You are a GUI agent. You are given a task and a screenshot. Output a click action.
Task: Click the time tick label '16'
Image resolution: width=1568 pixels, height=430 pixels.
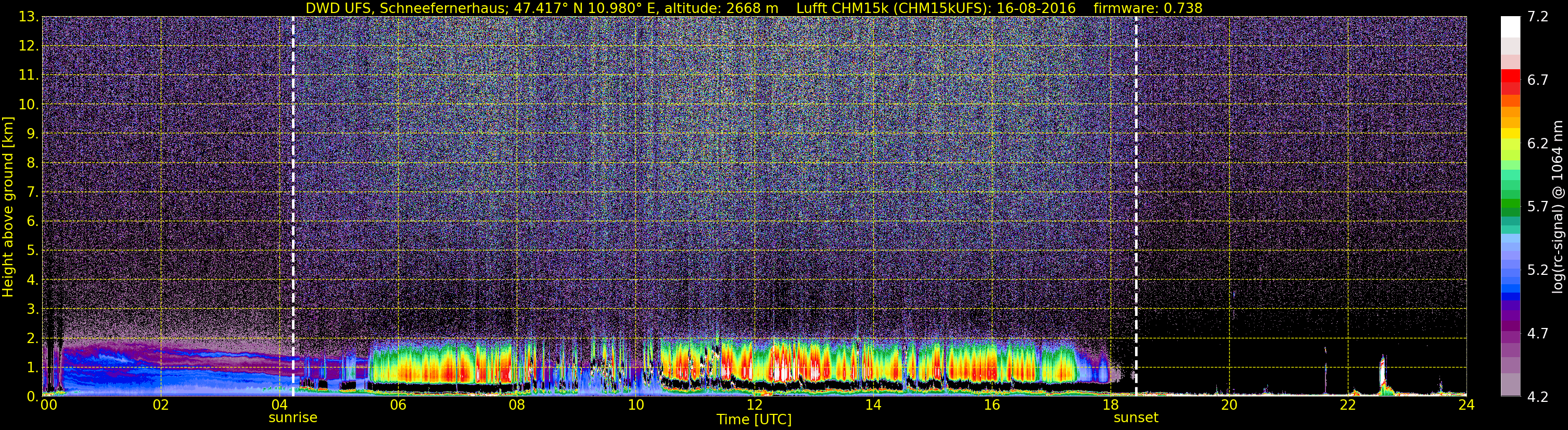click(x=991, y=405)
